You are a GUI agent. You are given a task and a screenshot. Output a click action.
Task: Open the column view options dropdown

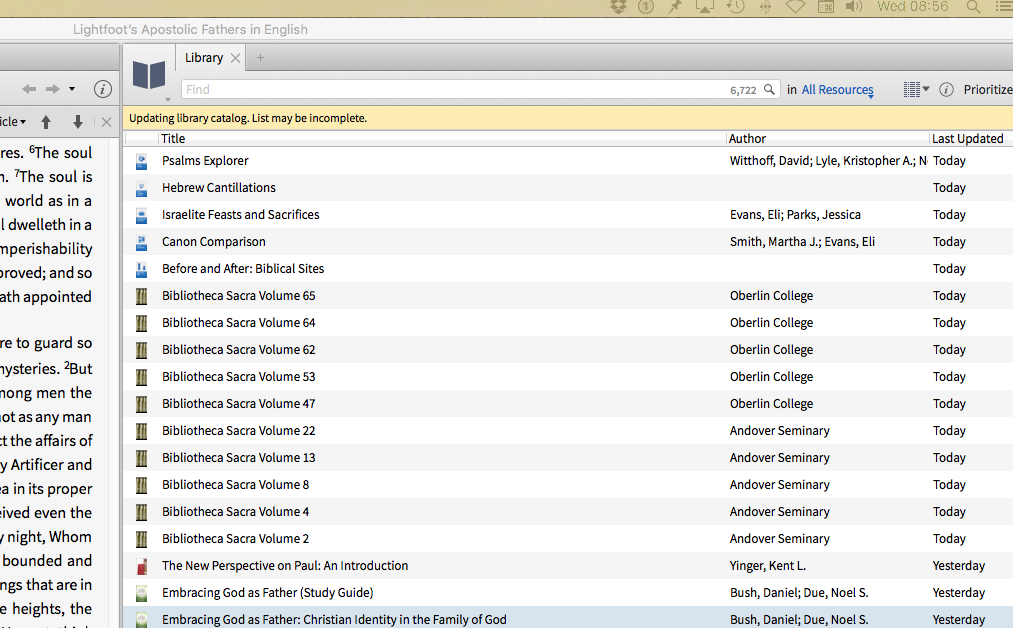click(x=916, y=89)
